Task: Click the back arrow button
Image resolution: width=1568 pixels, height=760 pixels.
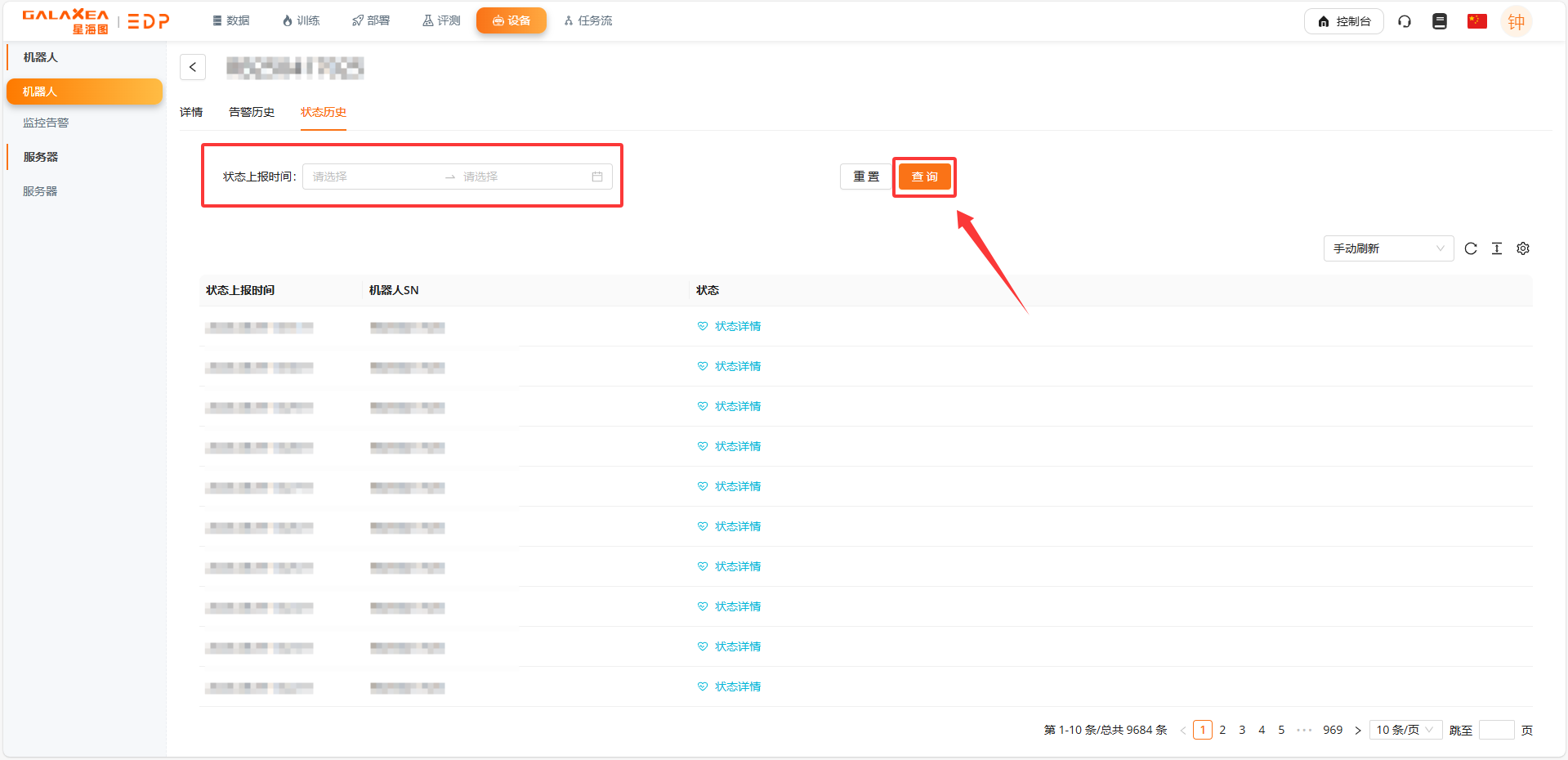Action: (x=193, y=67)
